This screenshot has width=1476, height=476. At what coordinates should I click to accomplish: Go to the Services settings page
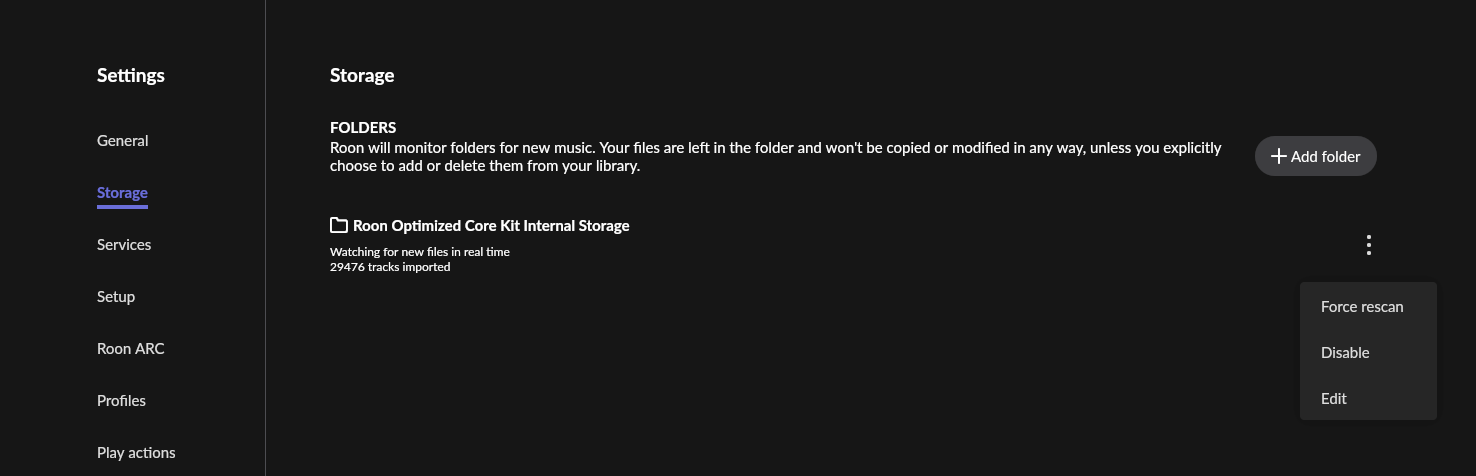point(124,245)
